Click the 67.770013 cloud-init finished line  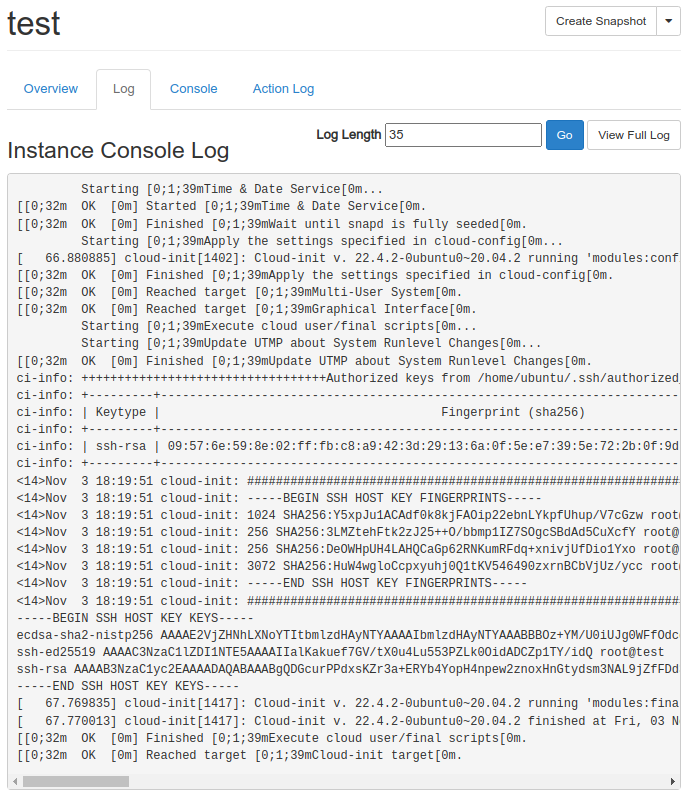click(x=348, y=721)
